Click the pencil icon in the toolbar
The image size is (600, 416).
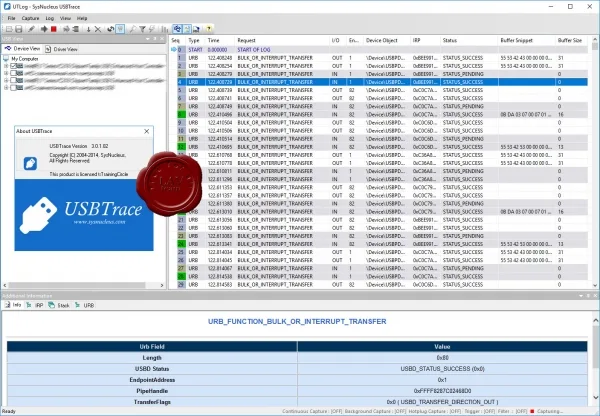[31, 29]
